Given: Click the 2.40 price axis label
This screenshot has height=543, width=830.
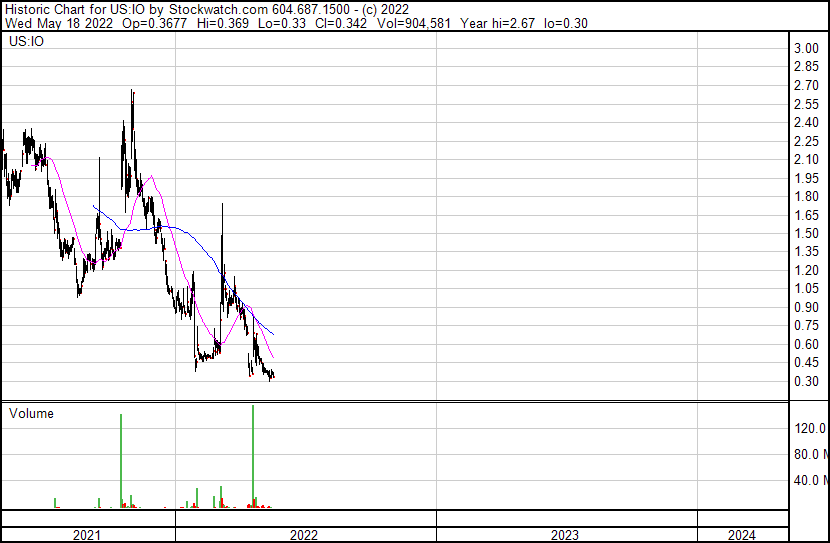Looking at the screenshot, I should [807, 122].
